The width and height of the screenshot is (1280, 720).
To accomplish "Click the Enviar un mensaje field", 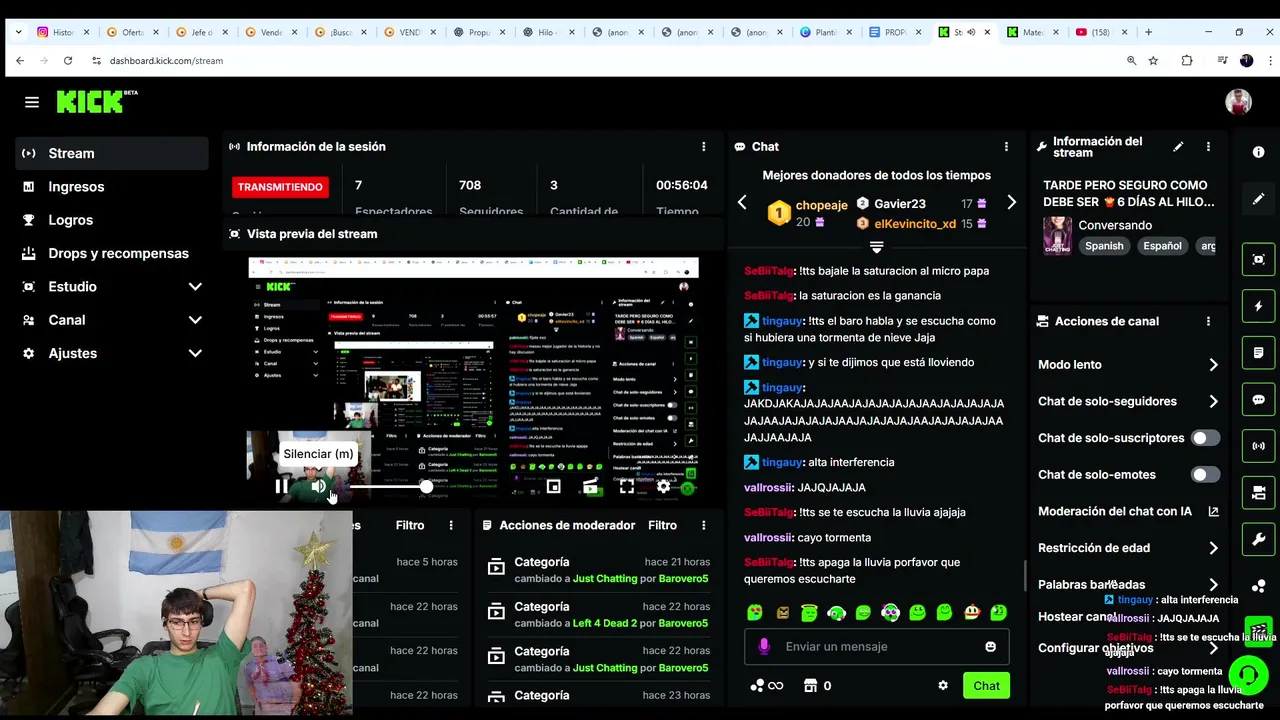I will coord(877,646).
